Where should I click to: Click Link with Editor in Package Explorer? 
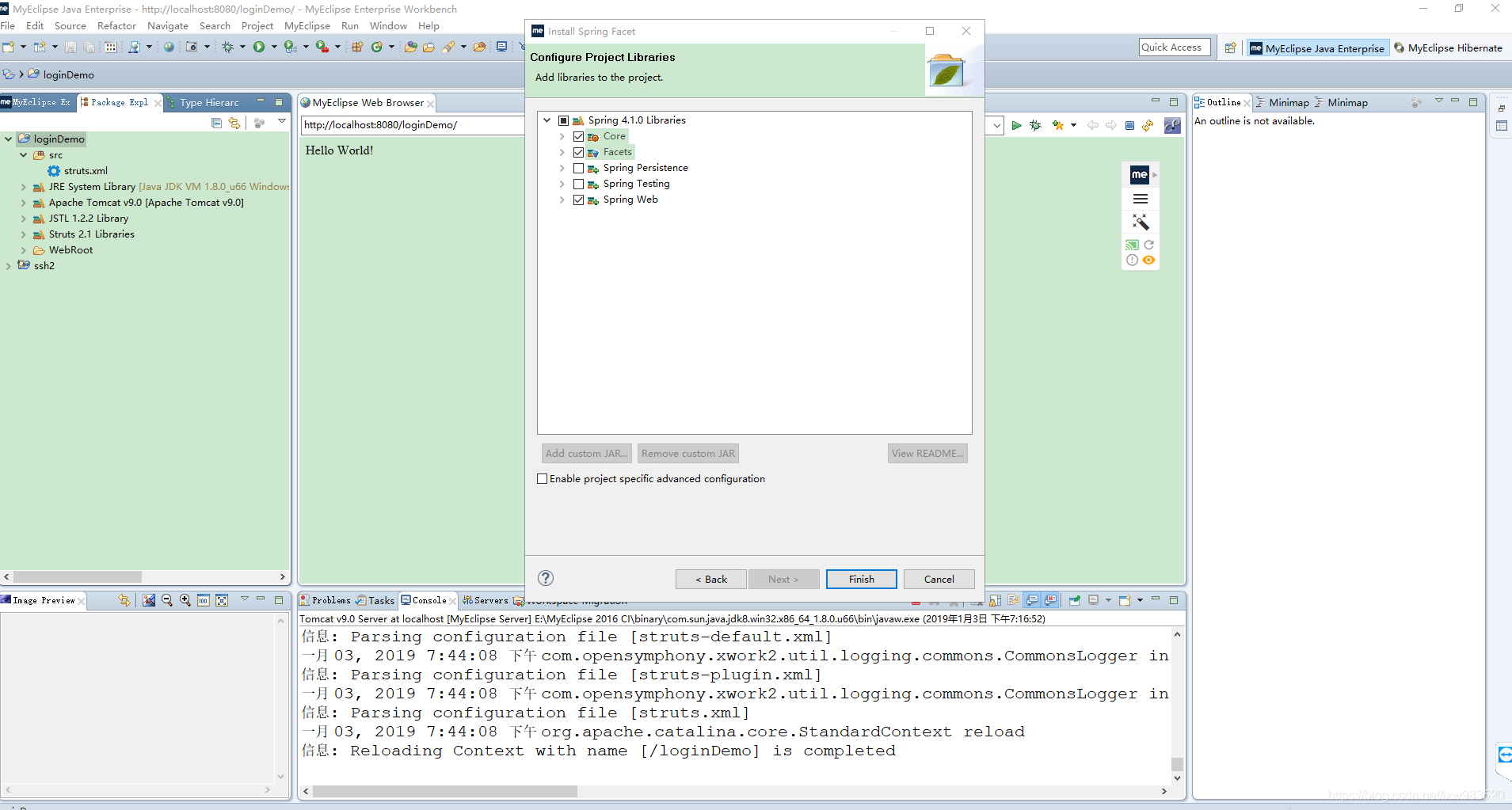234,123
